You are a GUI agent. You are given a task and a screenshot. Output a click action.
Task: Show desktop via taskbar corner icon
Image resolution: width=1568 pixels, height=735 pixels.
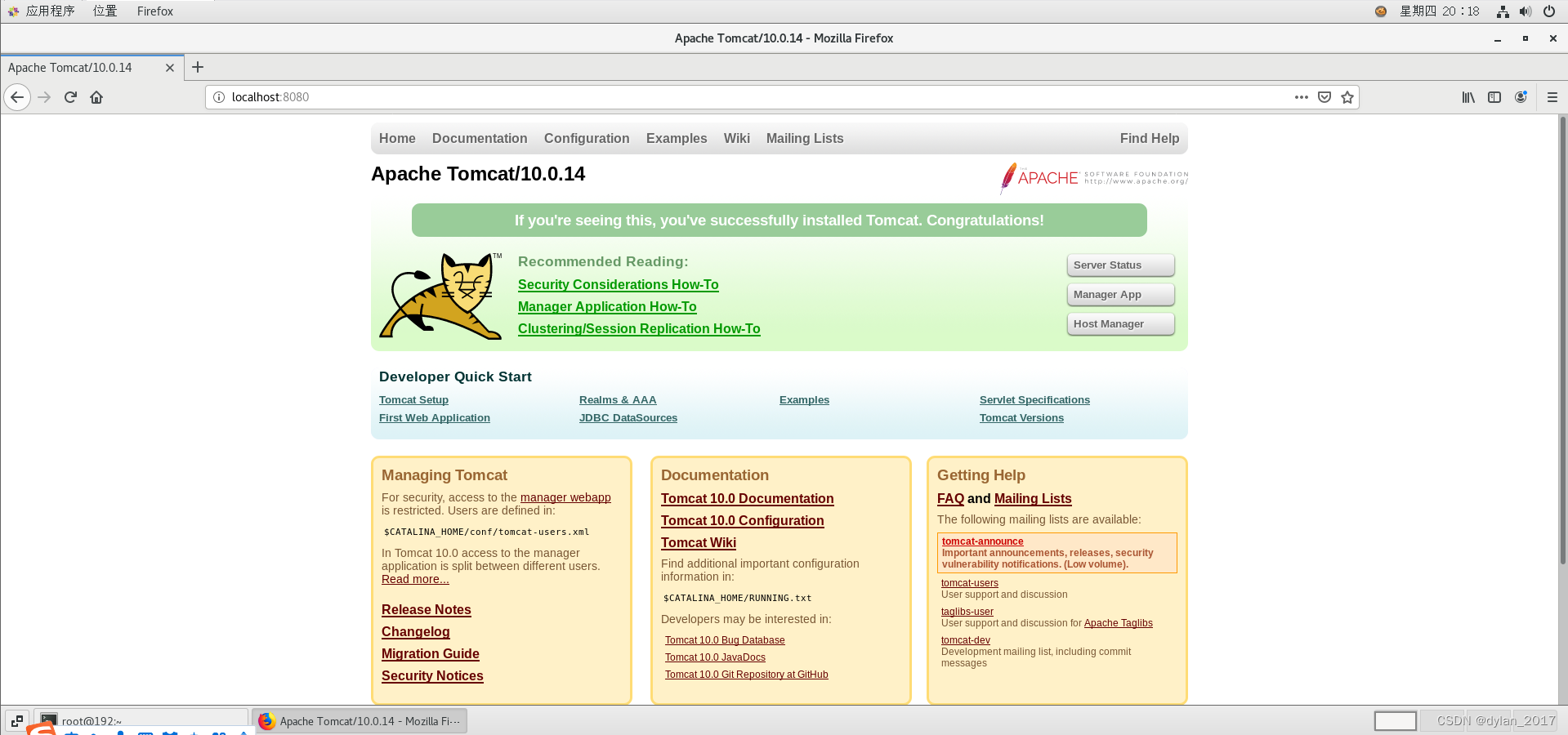pos(17,721)
